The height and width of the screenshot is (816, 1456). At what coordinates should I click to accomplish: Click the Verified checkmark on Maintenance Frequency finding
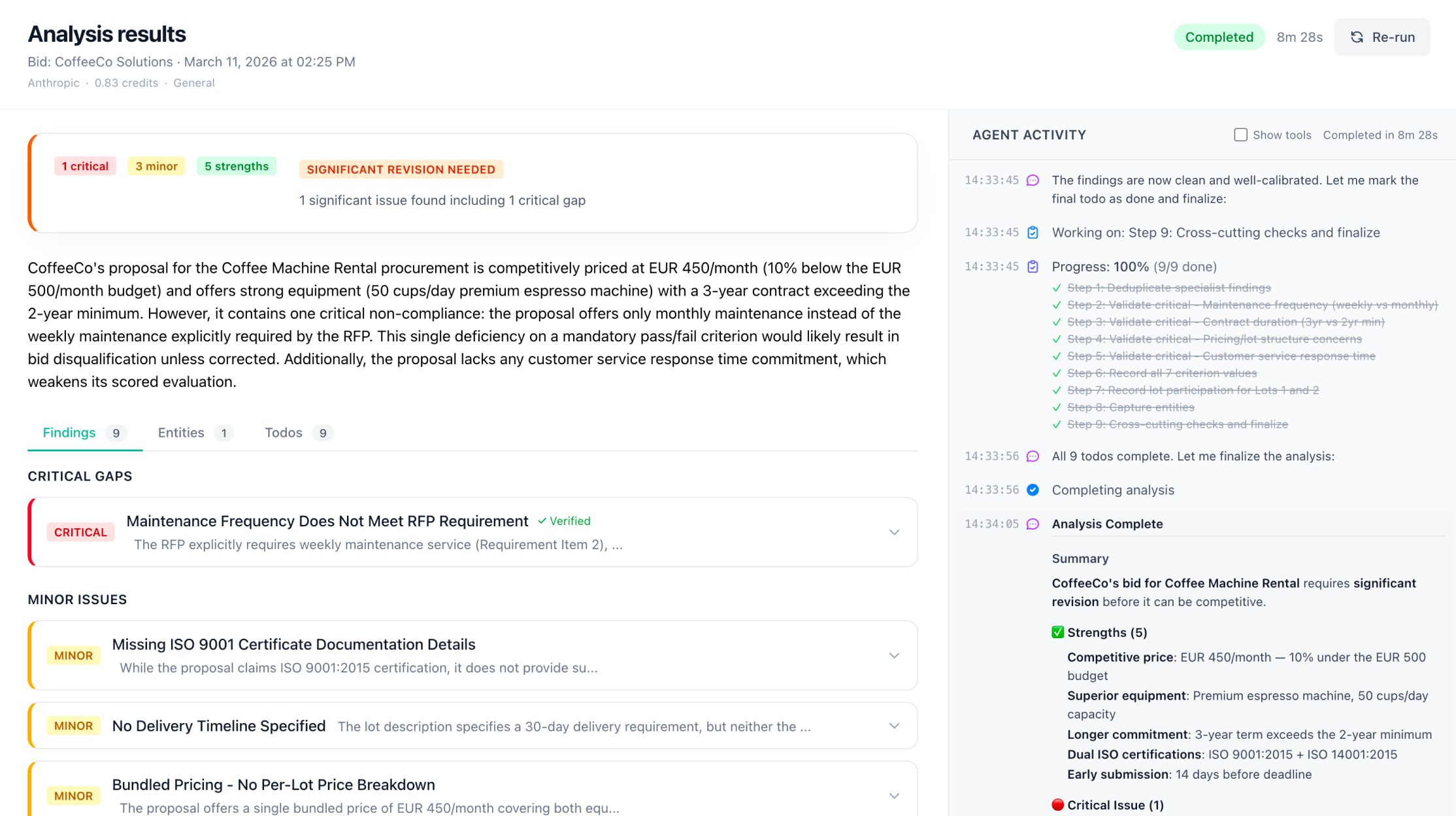[542, 521]
